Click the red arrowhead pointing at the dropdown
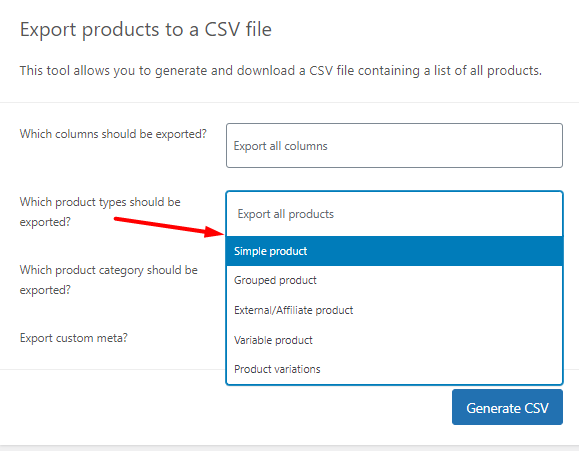 click(215, 232)
